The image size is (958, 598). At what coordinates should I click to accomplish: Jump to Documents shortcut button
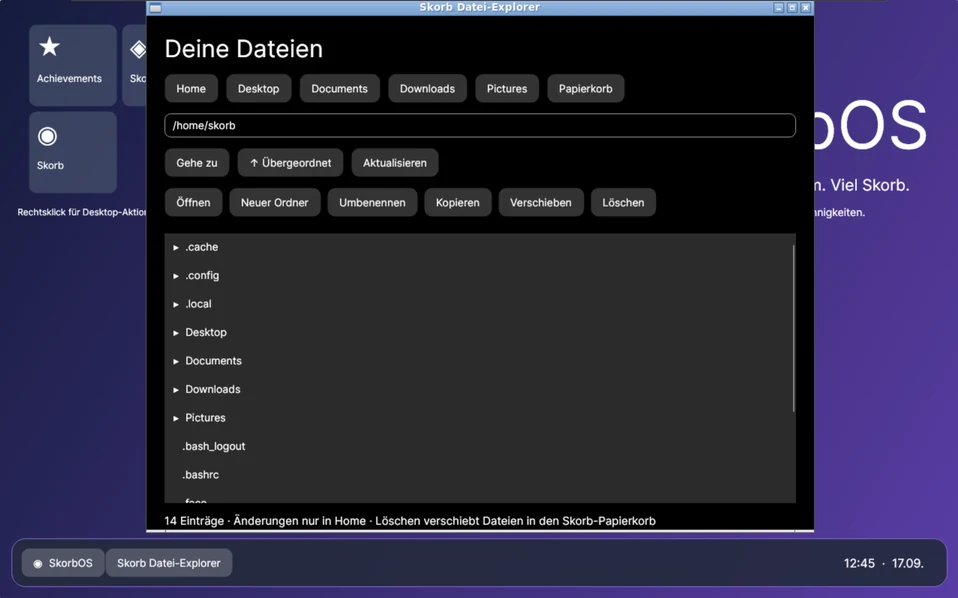pyautogui.click(x=339, y=89)
